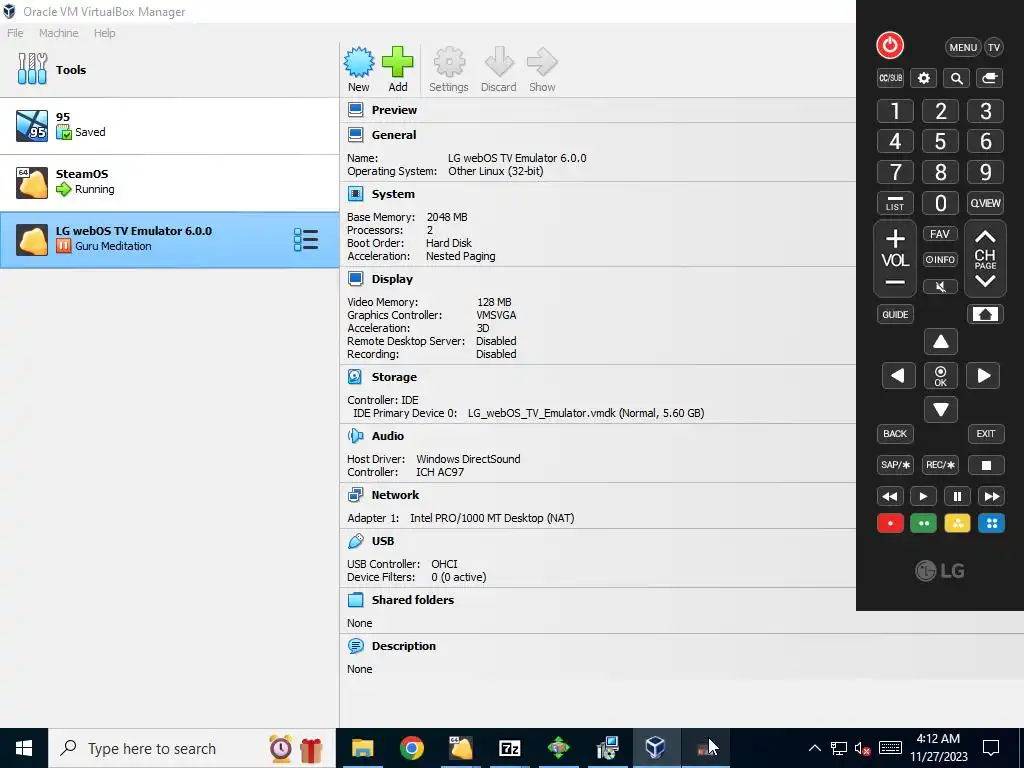This screenshot has width=1024, height=768.
Task: Click number 0 on the remote keypad
Action: pyautogui.click(x=940, y=203)
